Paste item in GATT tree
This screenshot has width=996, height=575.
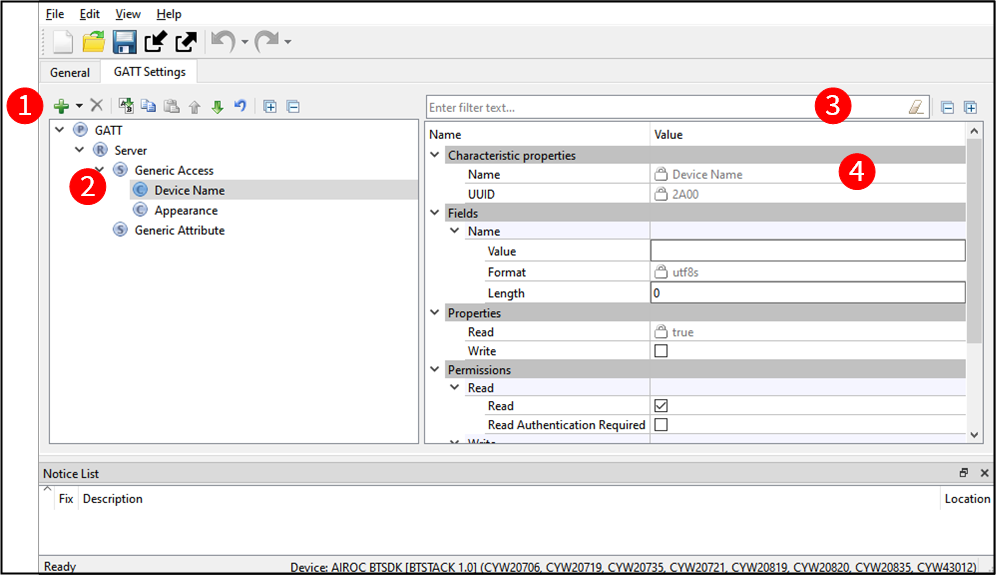(x=172, y=105)
